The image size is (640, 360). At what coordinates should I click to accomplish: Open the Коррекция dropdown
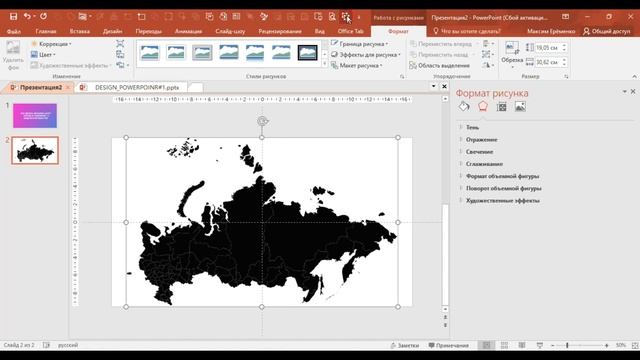pos(51,44)
